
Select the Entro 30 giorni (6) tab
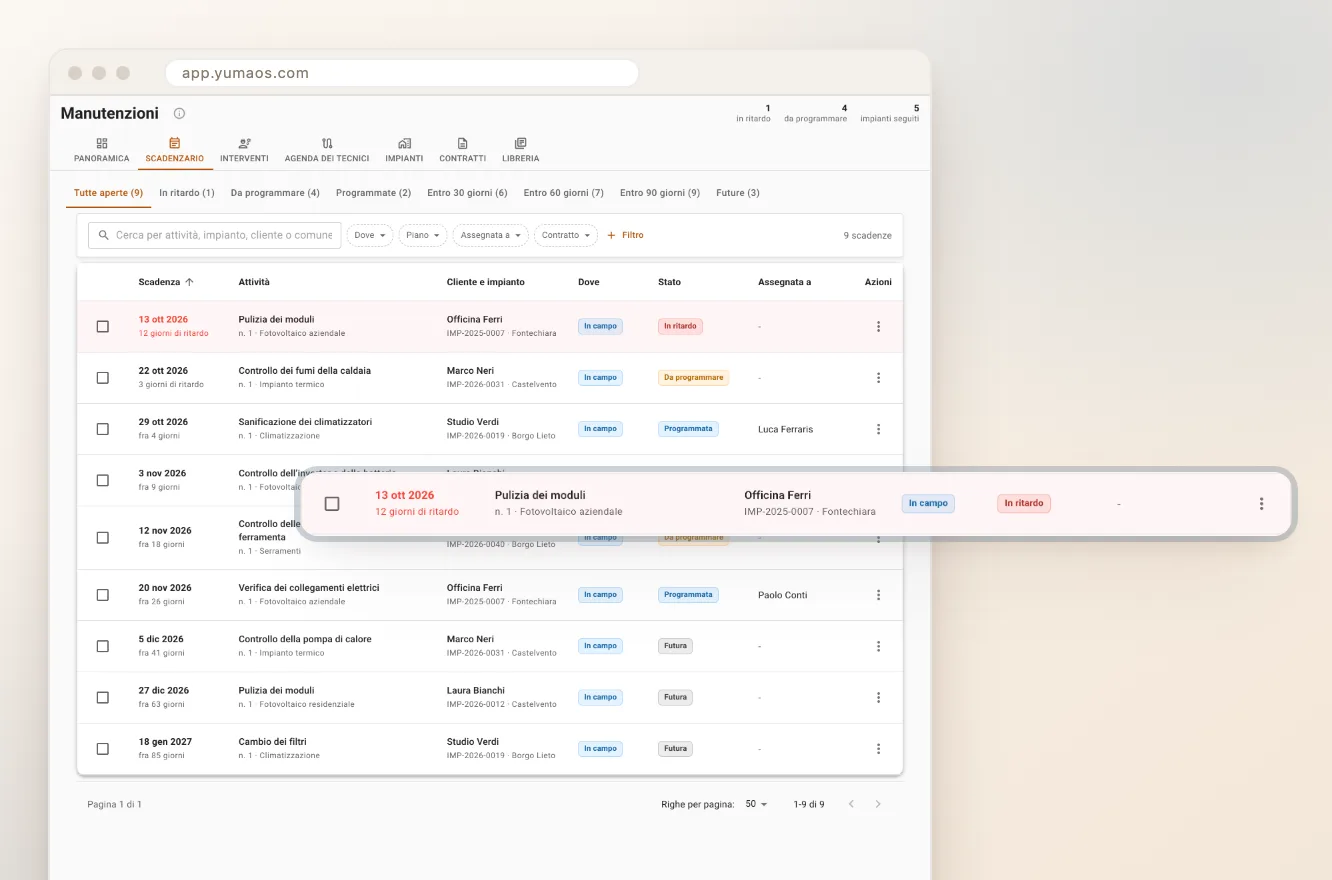467,193
